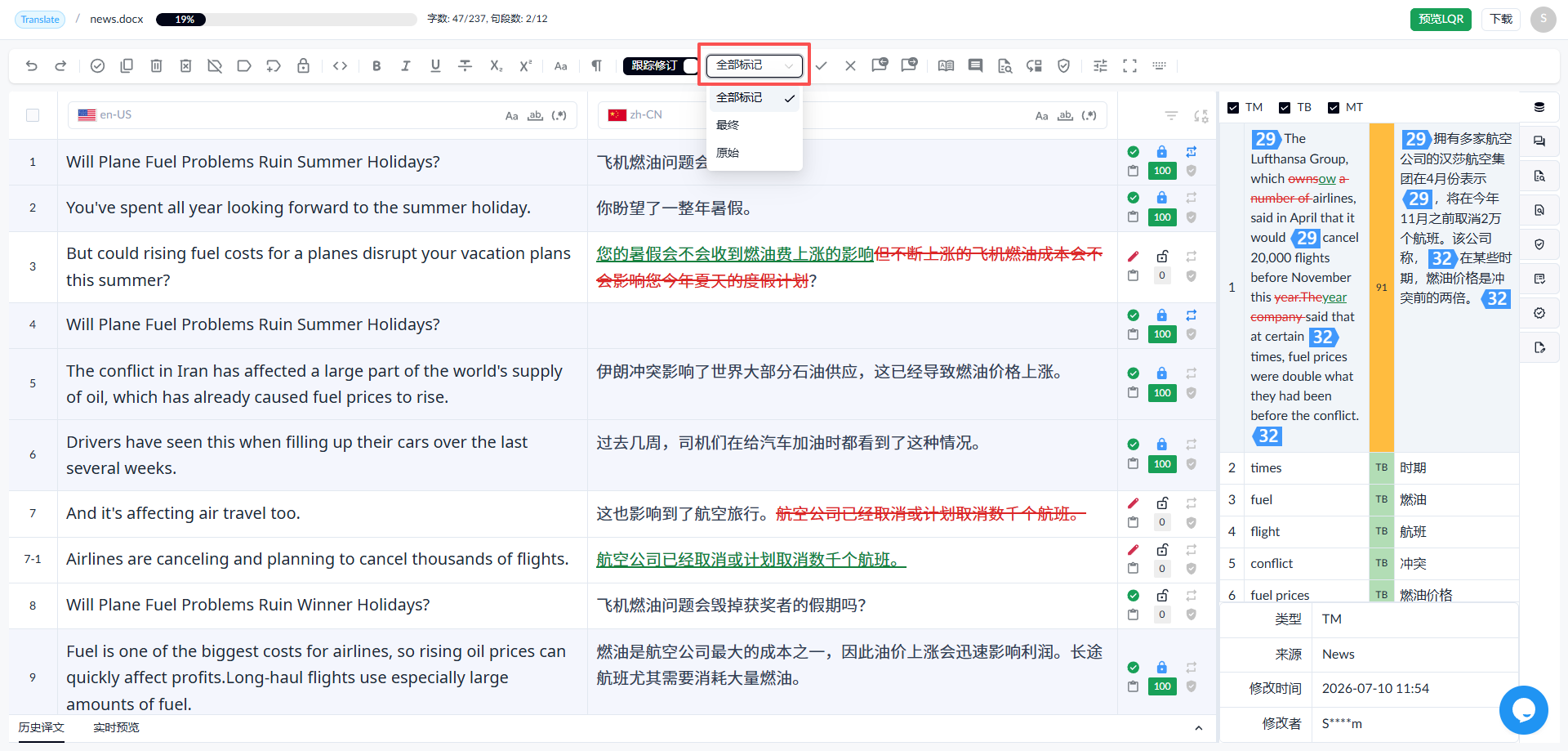Reject tracked change X icon
The height and width of the screenshot is (751, 1568).
click(x=850, y=66)
